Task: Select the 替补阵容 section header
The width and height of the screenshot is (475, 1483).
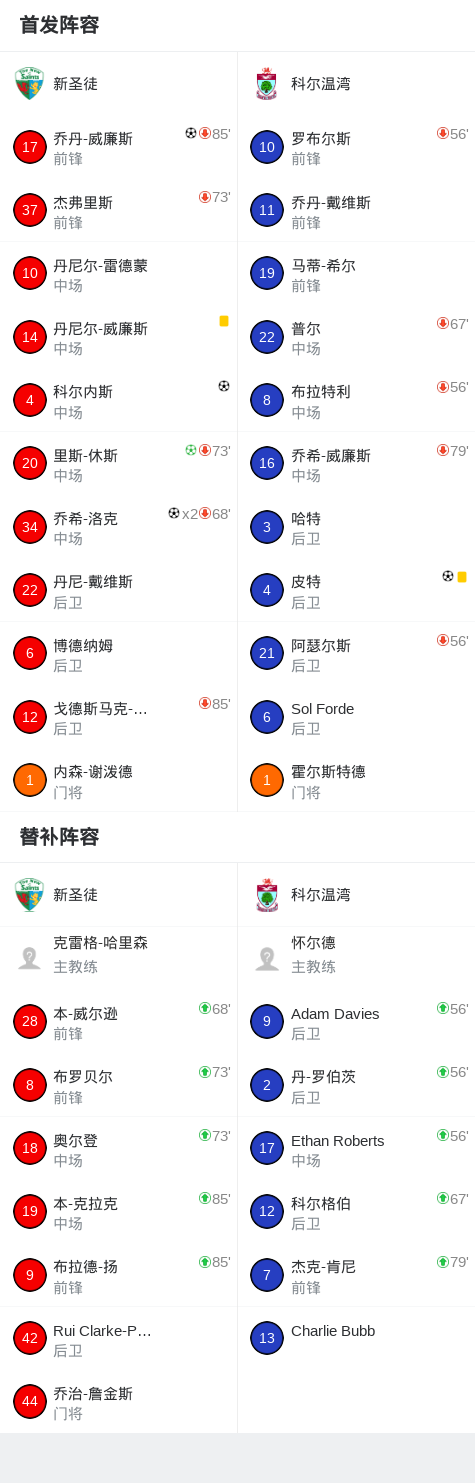Action: [59, 836]
